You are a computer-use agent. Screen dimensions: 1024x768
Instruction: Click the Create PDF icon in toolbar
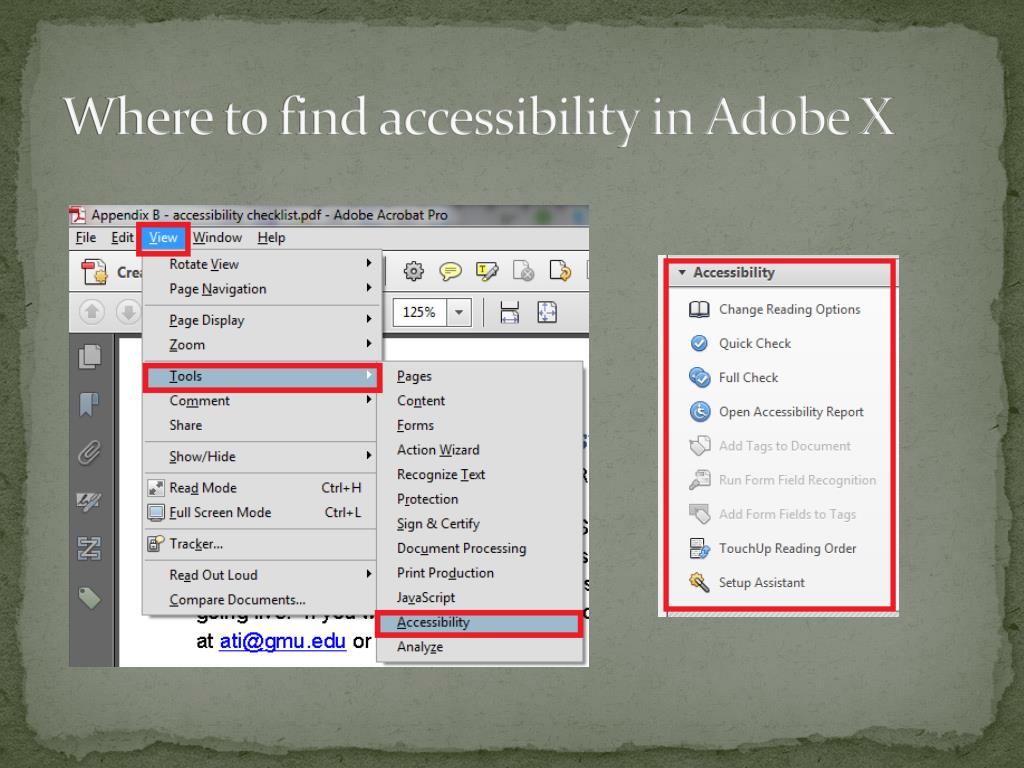click(x=94, y=272)
